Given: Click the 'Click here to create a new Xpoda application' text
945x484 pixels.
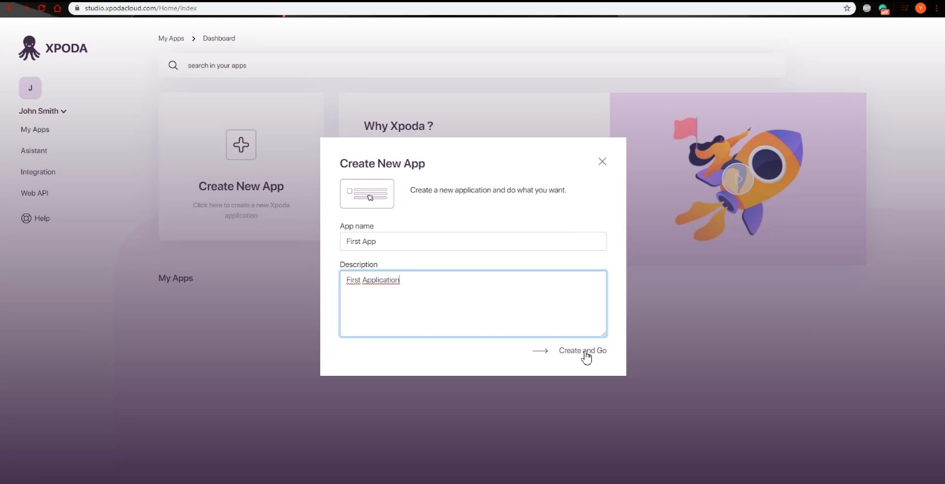Looking at the screenshot, I should (241, 210).
